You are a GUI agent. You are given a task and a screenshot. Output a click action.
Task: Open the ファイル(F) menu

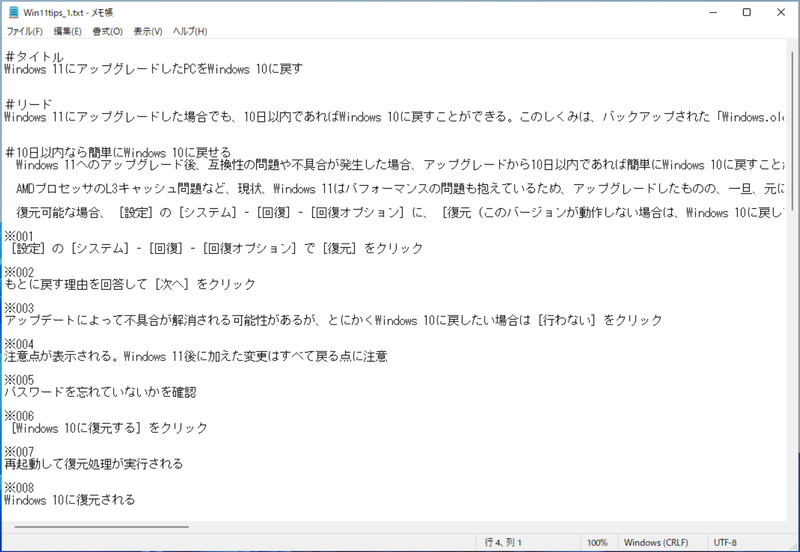pyautogui.click(x=24, y=32)
